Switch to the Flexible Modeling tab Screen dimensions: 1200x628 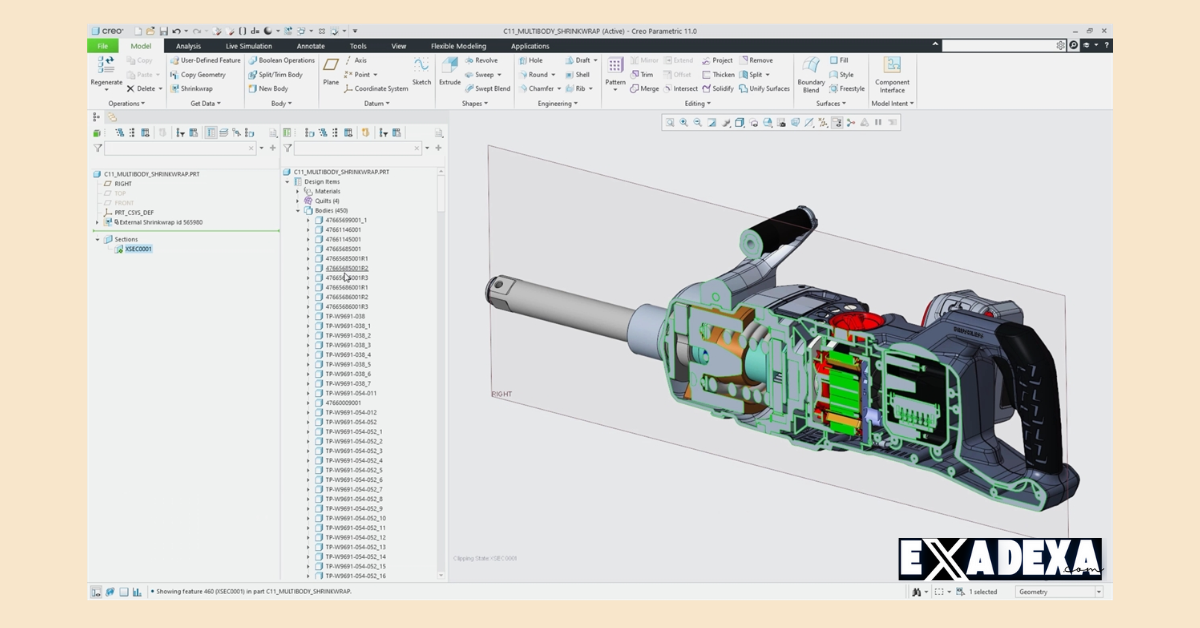(x=459, y=46)
